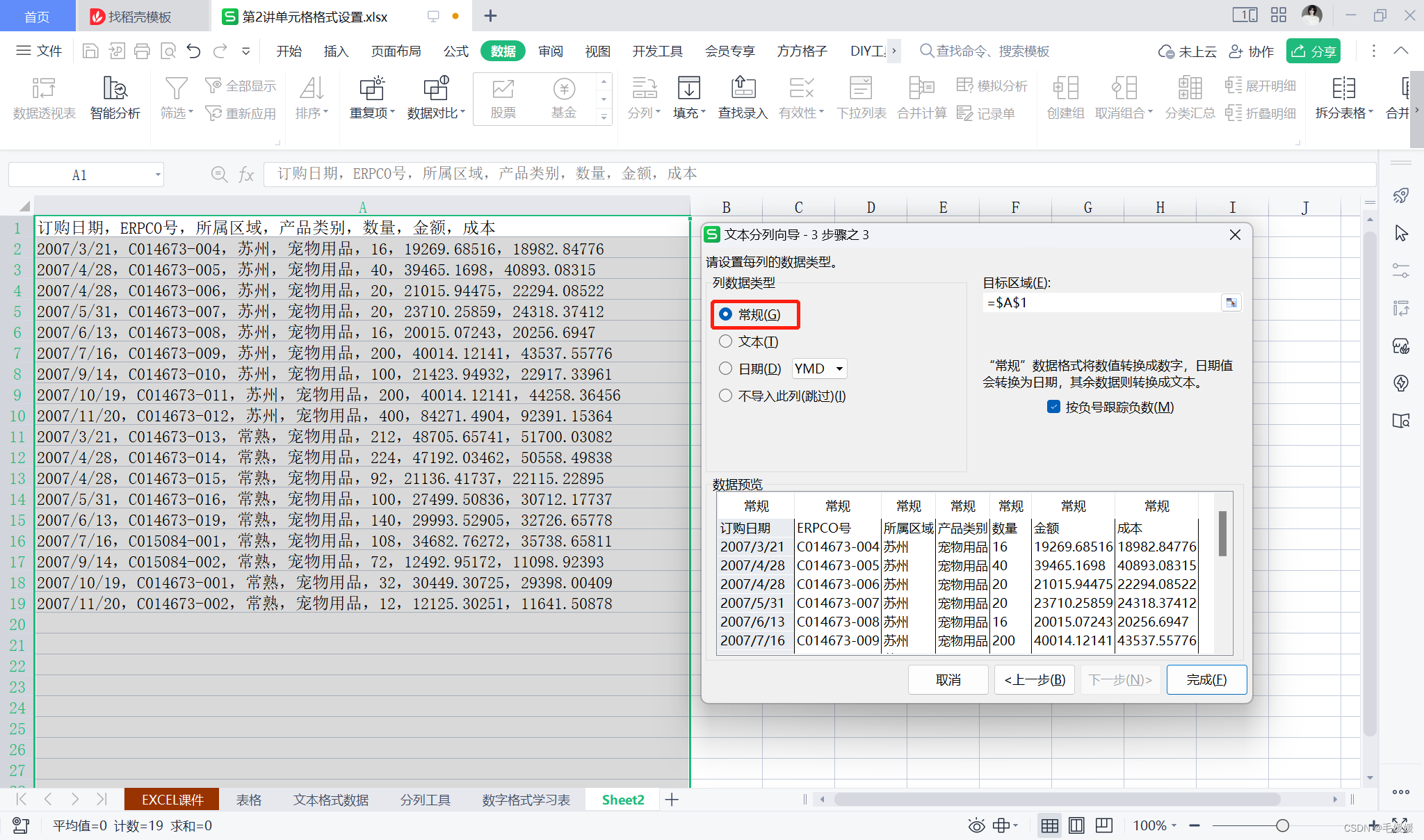1424x840 pixels.
Task: Toggle 按负号跟踪负数 checkbox
Action: coord(1053,407)
